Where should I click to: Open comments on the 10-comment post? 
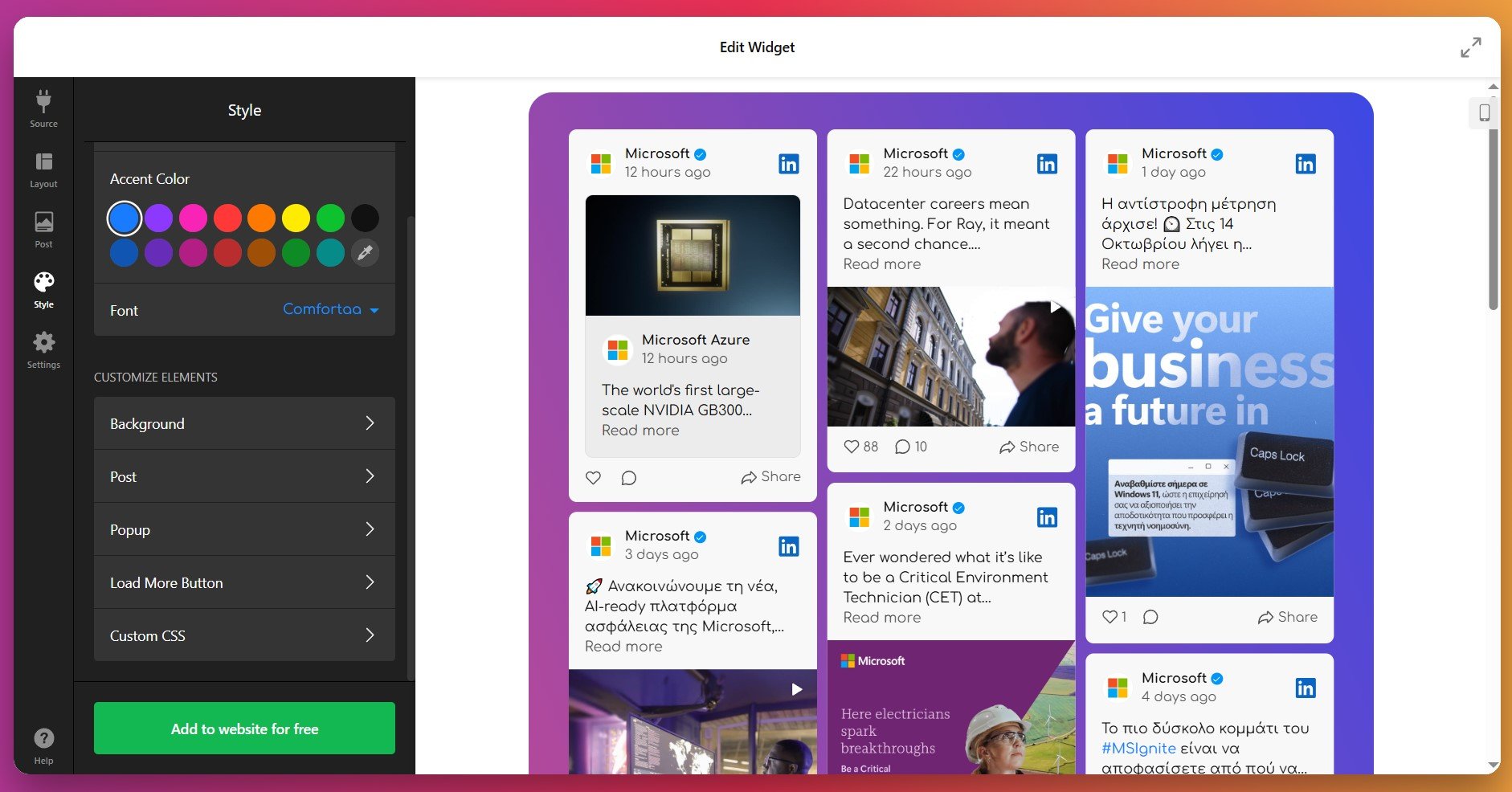(x=902, y=447)
